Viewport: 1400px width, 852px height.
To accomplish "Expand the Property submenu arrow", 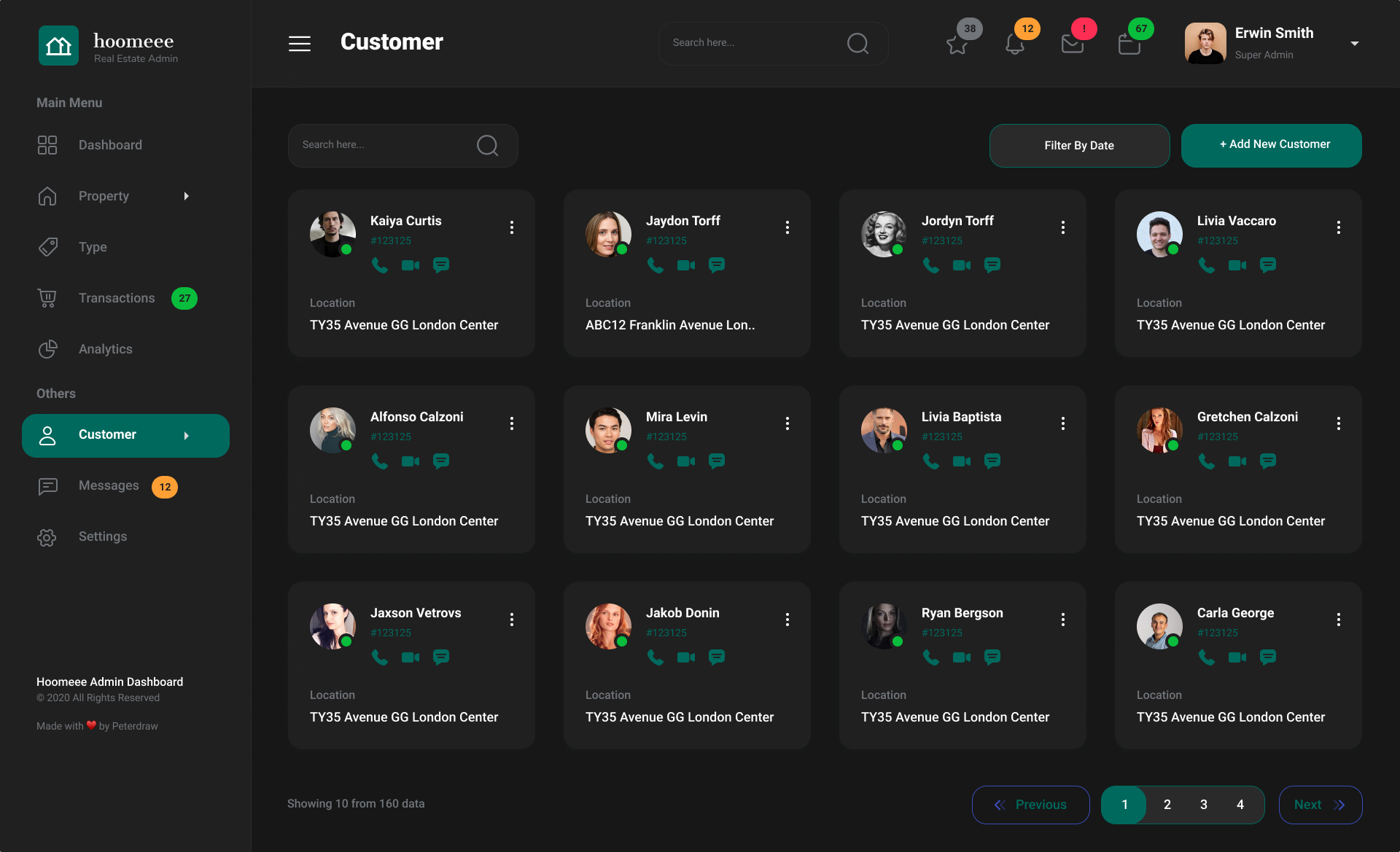I will (187, 196).
